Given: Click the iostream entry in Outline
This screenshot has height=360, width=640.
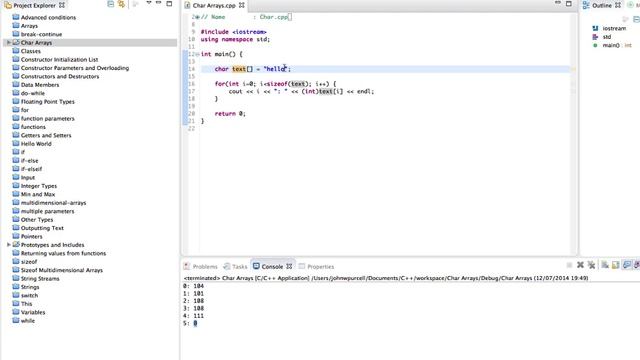Looking at the screenshot, I should pos(614,28).
